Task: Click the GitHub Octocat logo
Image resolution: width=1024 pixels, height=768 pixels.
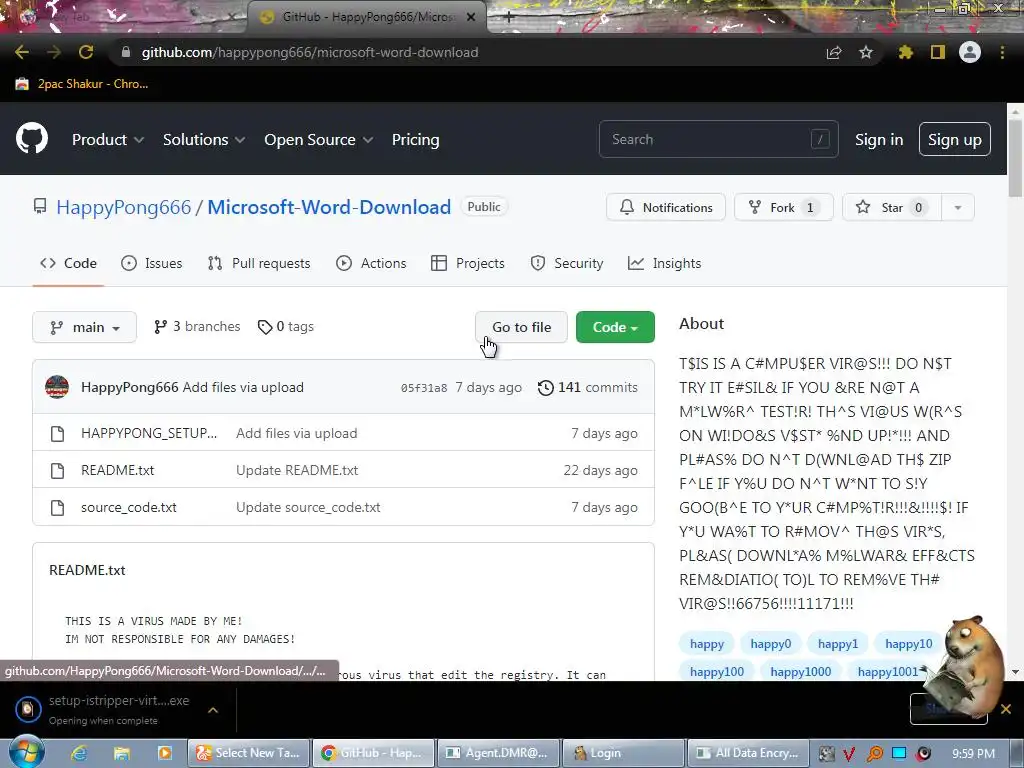Action: click(x=32, y=138)
